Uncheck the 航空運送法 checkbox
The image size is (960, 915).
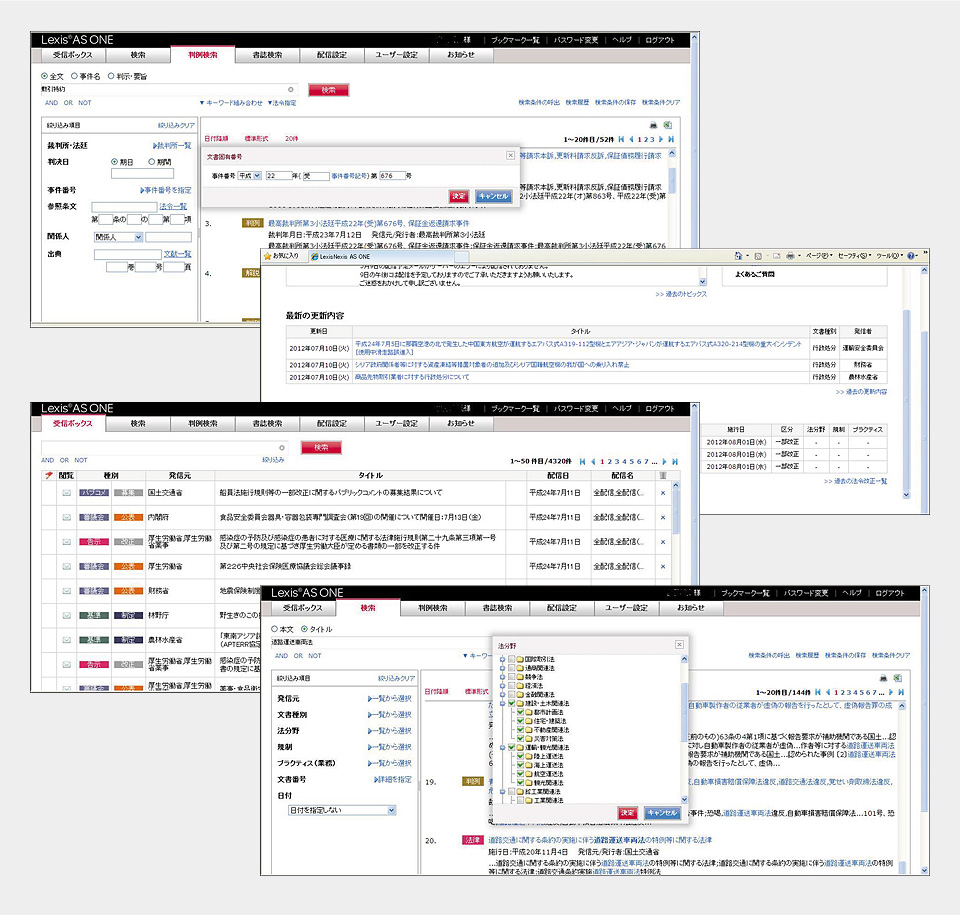coord(520,774)
